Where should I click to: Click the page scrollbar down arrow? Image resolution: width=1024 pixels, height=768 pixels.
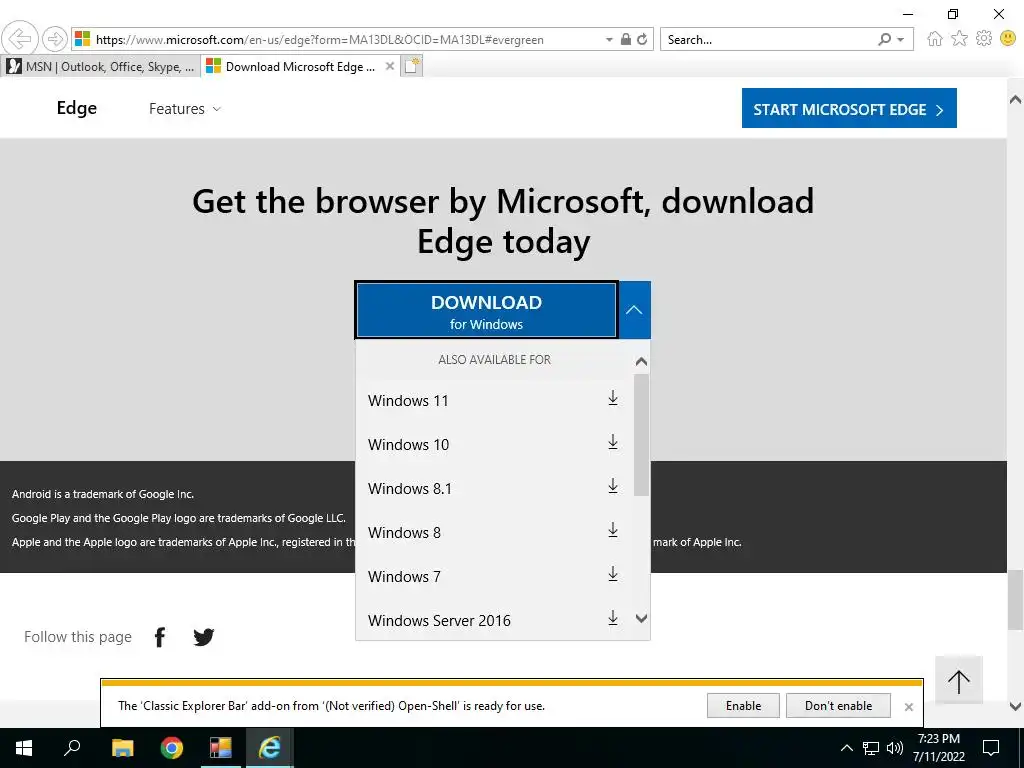(x=1016, y=706)
